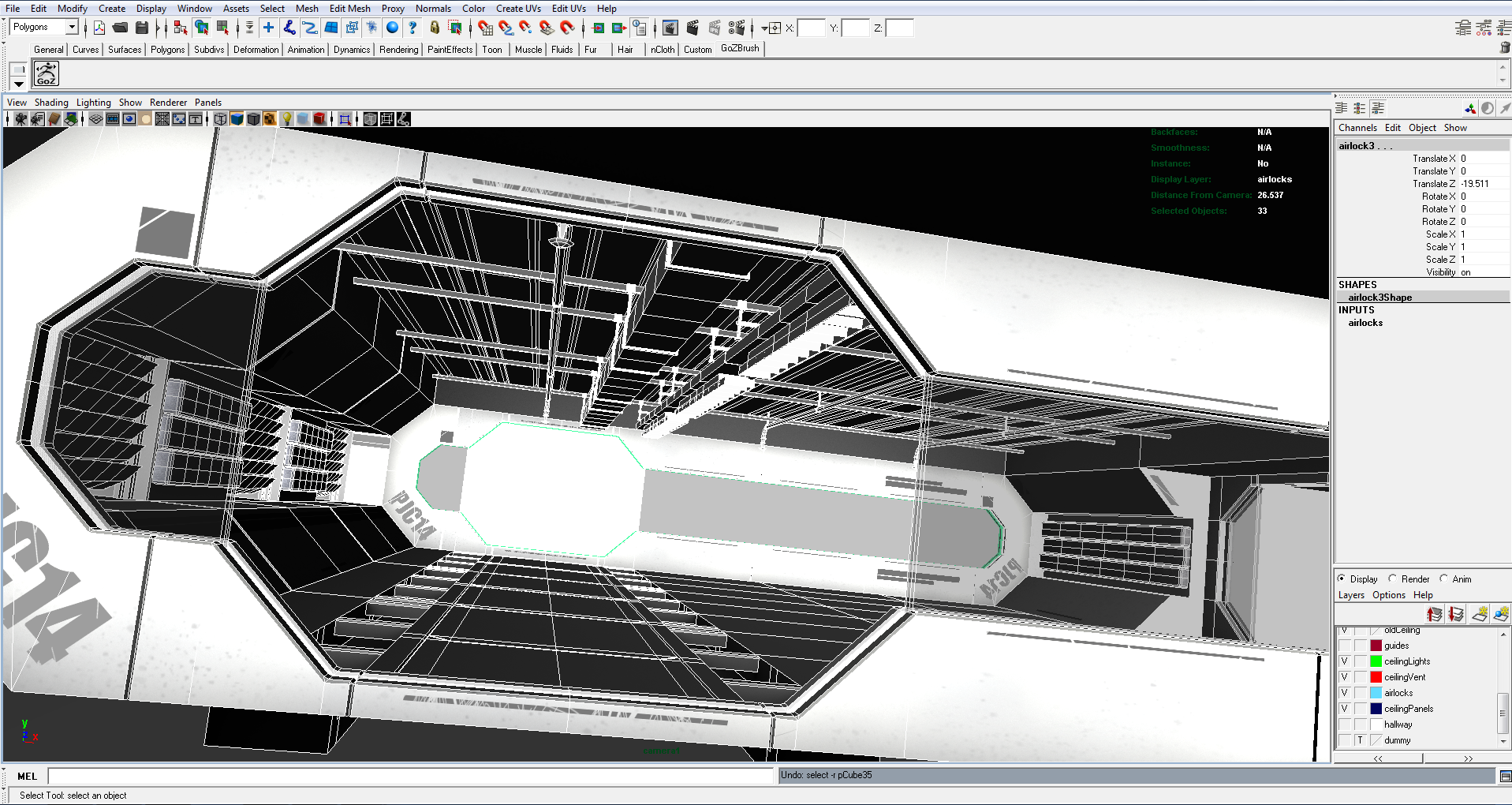Screen dimensions: 1512x805
Task: Select the Render layer radio button
Action: [1393, 578]
